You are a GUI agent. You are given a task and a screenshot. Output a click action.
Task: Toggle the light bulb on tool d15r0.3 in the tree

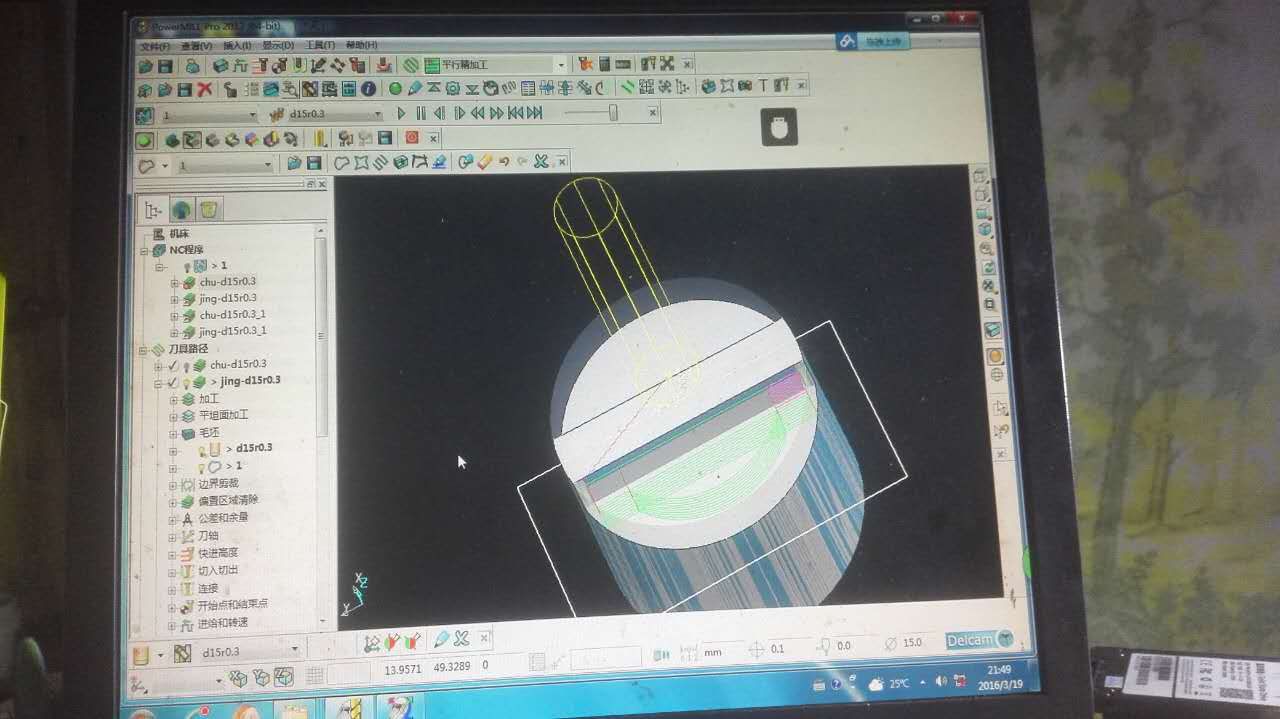pos(200,449)
